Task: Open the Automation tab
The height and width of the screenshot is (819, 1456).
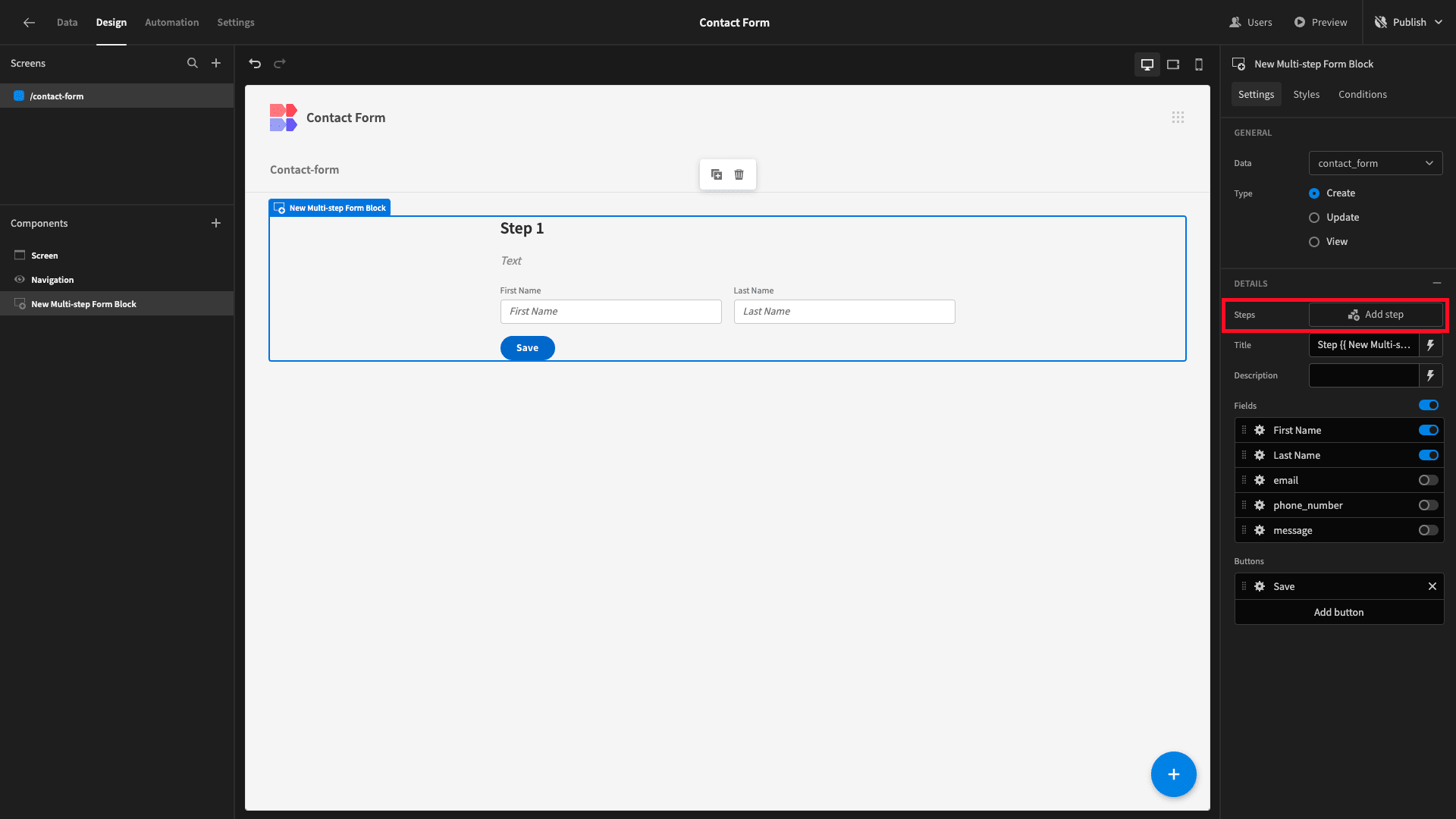Action: tap(172, 23)
